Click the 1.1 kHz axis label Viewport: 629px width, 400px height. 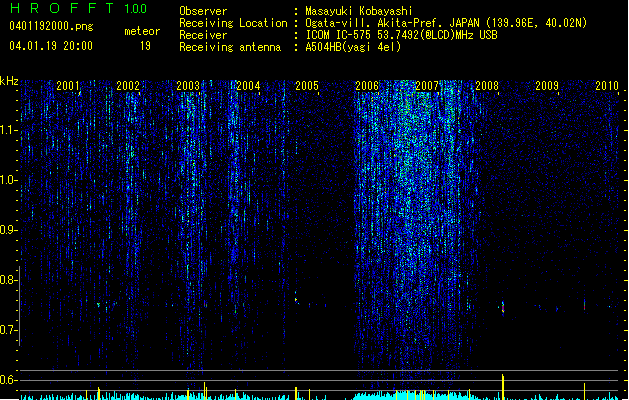[x=8, y=130]
